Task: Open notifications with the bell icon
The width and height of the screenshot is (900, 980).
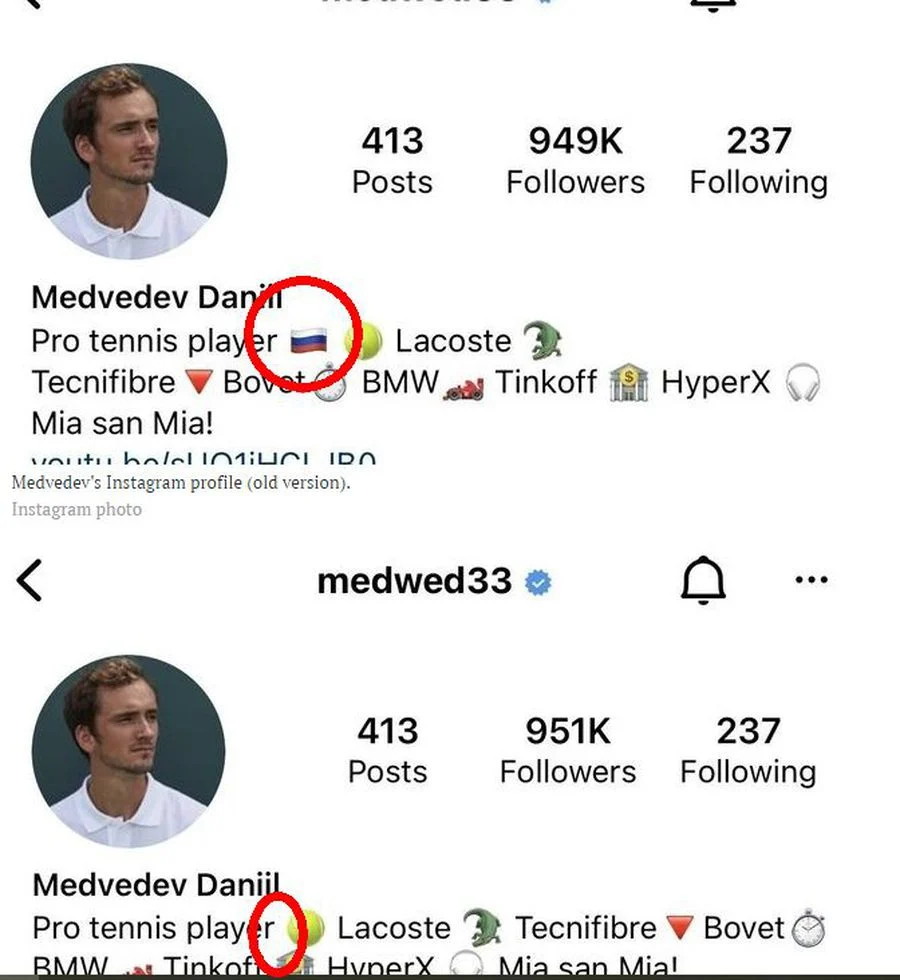Action: click(702, 580)
